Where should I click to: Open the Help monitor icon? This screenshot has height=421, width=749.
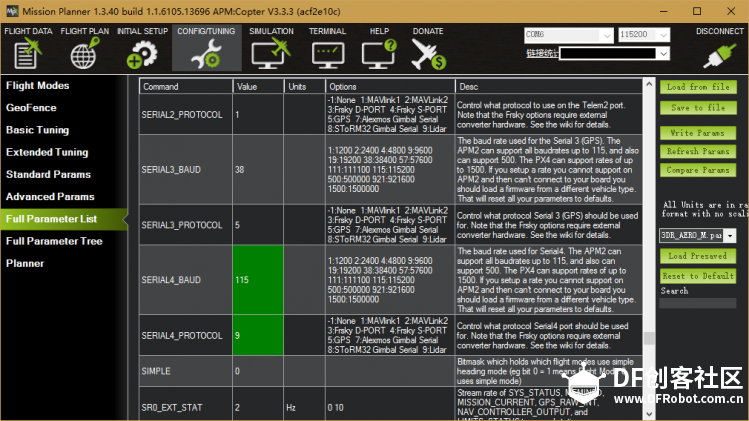[x=379, y=54]
